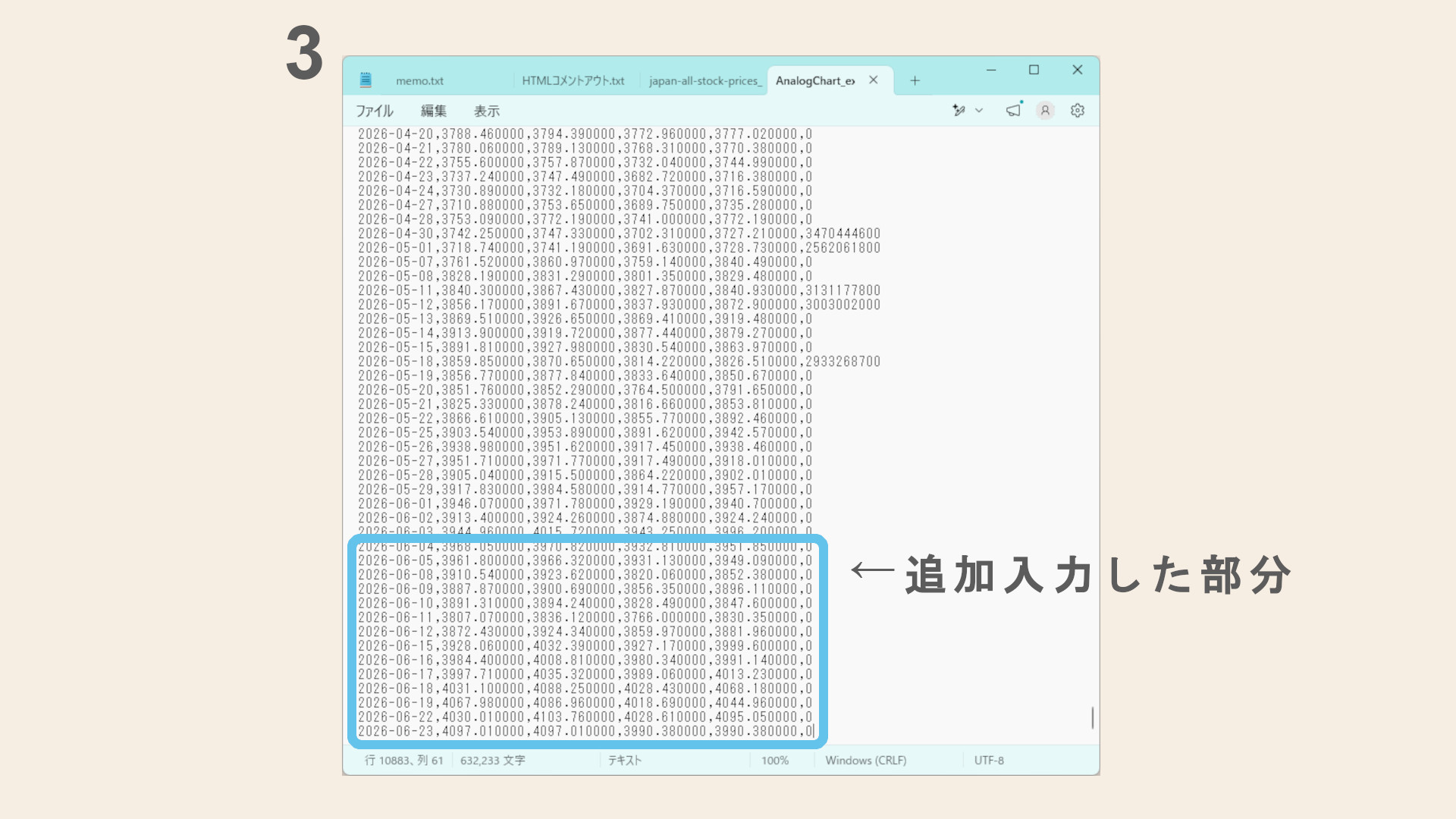Screen dimensions: 1456x819
Task: Click the line starting 2026-05-22
Action: 585,419
